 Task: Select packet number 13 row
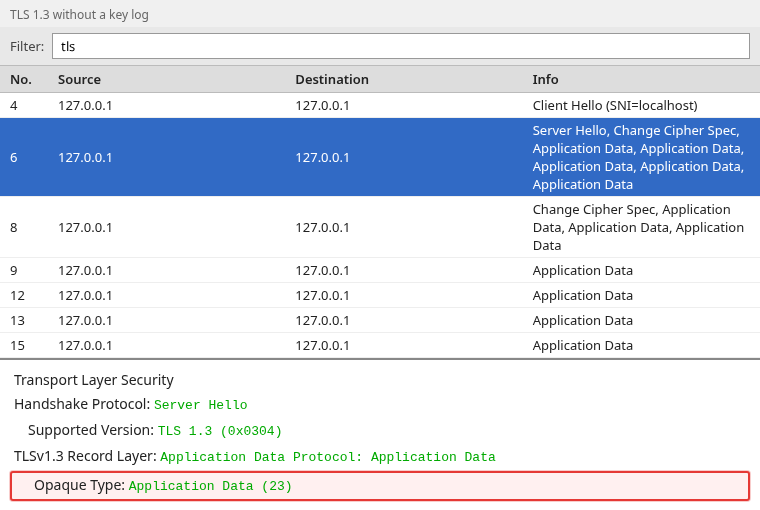pos(380,320)
